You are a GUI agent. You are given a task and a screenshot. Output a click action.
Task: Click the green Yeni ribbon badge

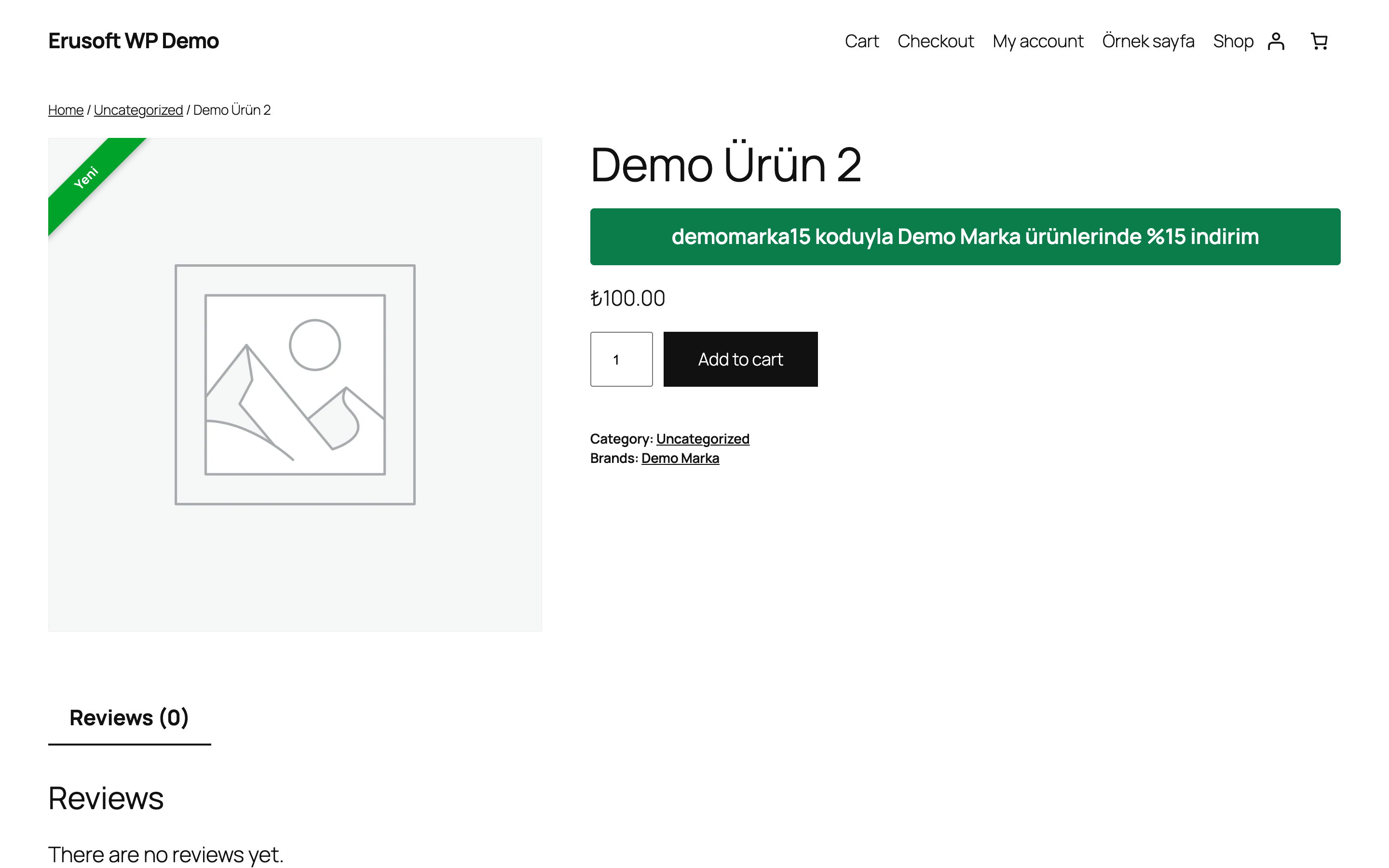pyautogui.click(x=87, y=177)
